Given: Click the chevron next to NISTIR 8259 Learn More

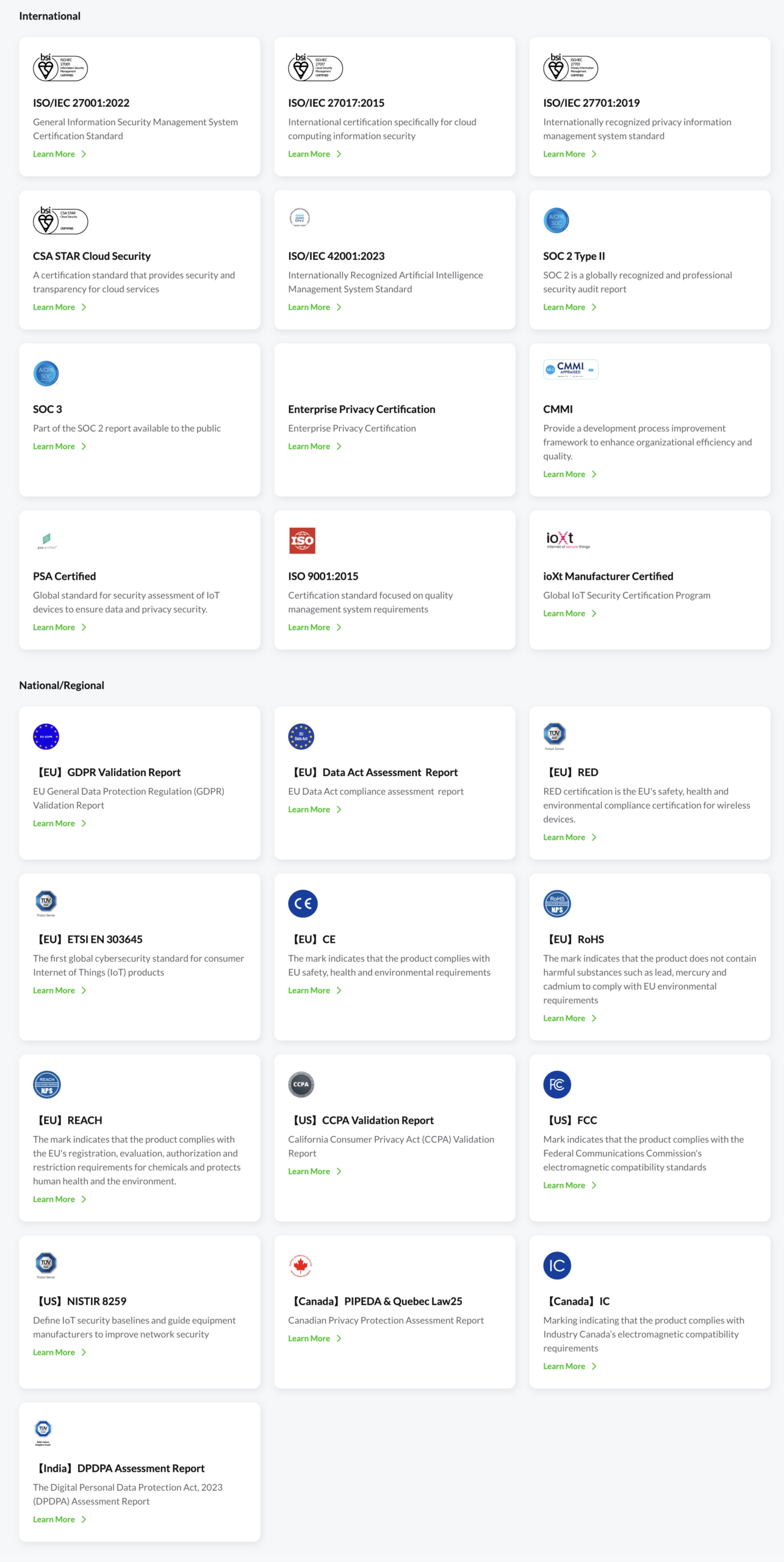Looking at the screenshot, I should pyautogui.click(x=84, y=1352).
